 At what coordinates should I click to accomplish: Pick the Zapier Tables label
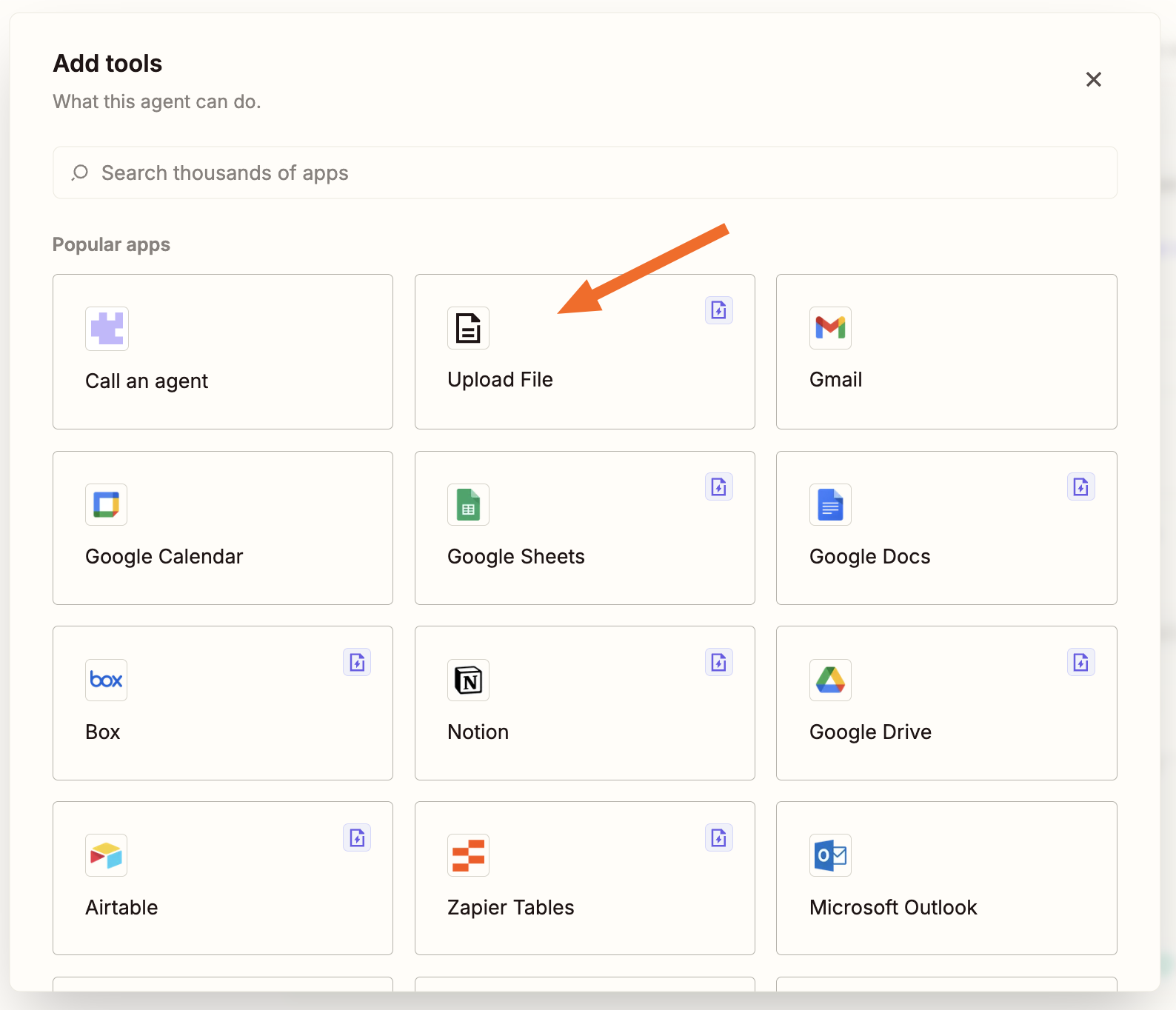pos(510,908)
